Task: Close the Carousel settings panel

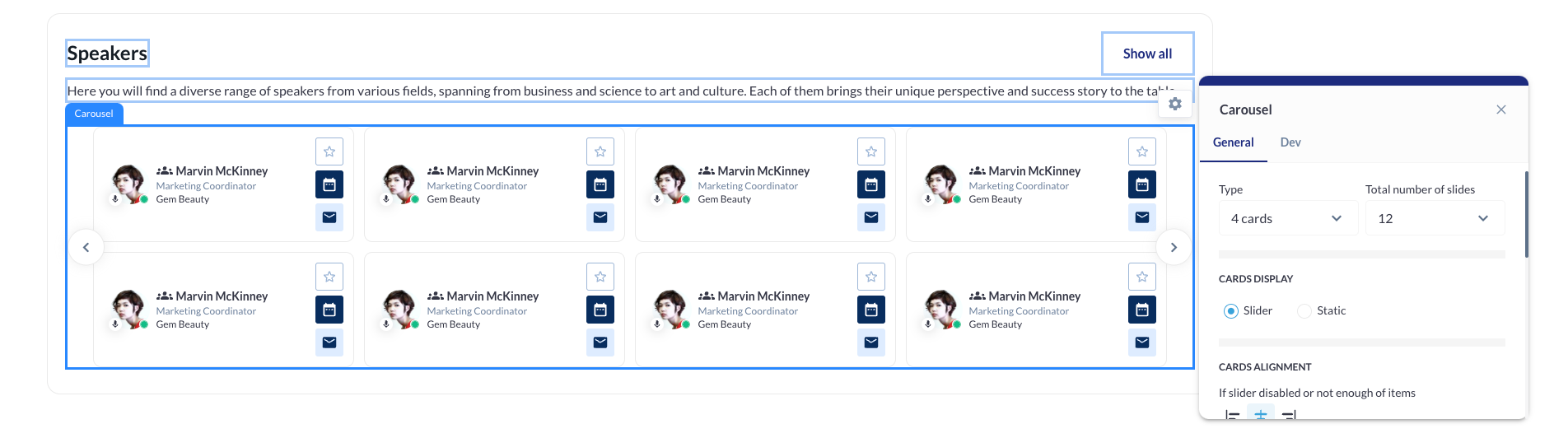Action: click(1500, 109)
